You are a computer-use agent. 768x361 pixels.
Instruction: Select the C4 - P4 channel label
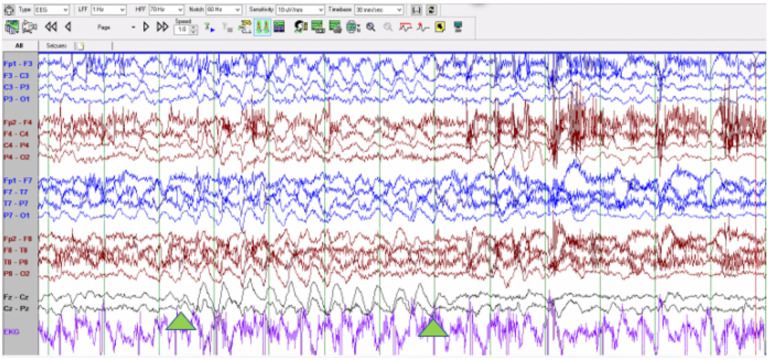17,145
